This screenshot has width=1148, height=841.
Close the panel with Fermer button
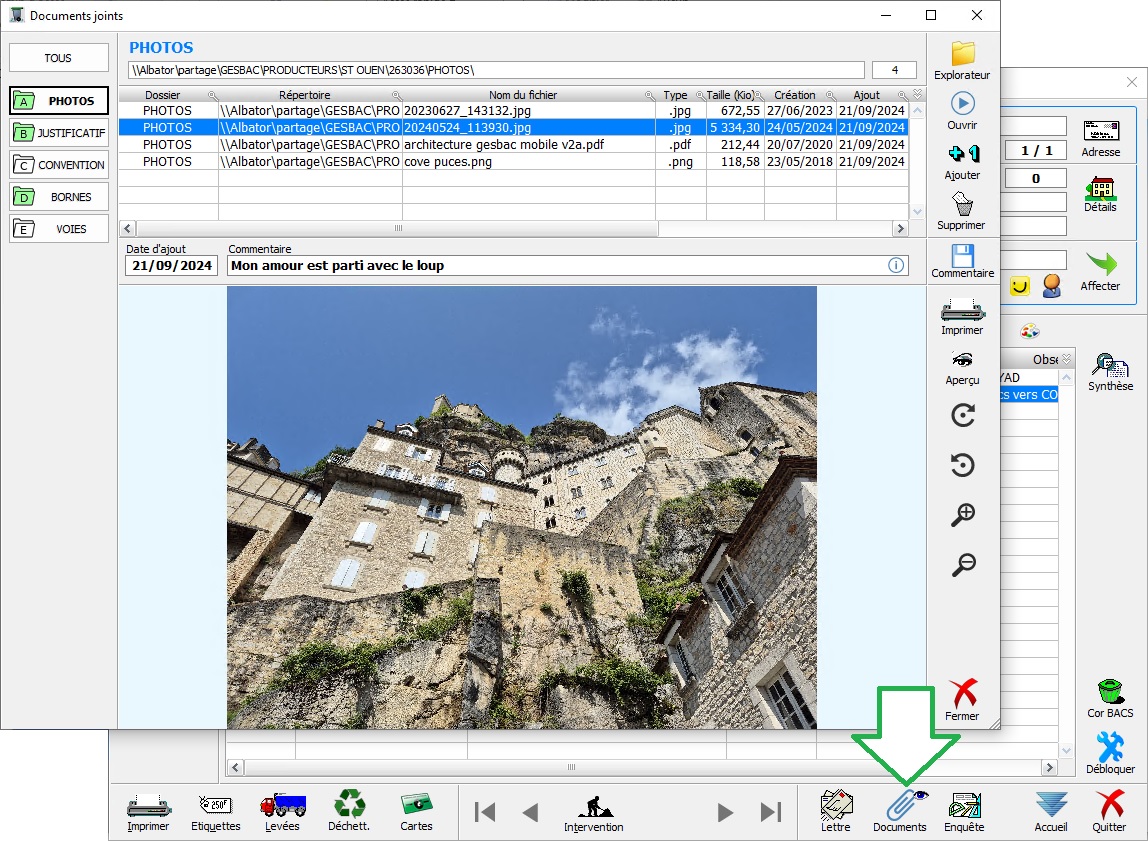(x=962, y=699)
